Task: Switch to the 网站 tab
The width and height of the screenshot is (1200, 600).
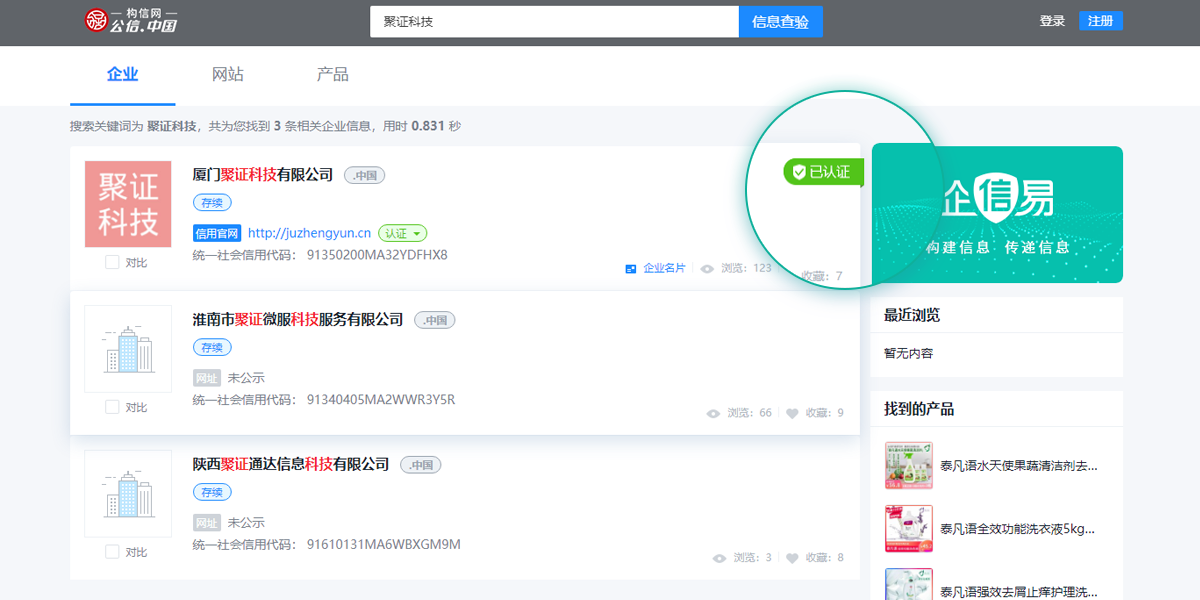Action: tap(228, 75)
